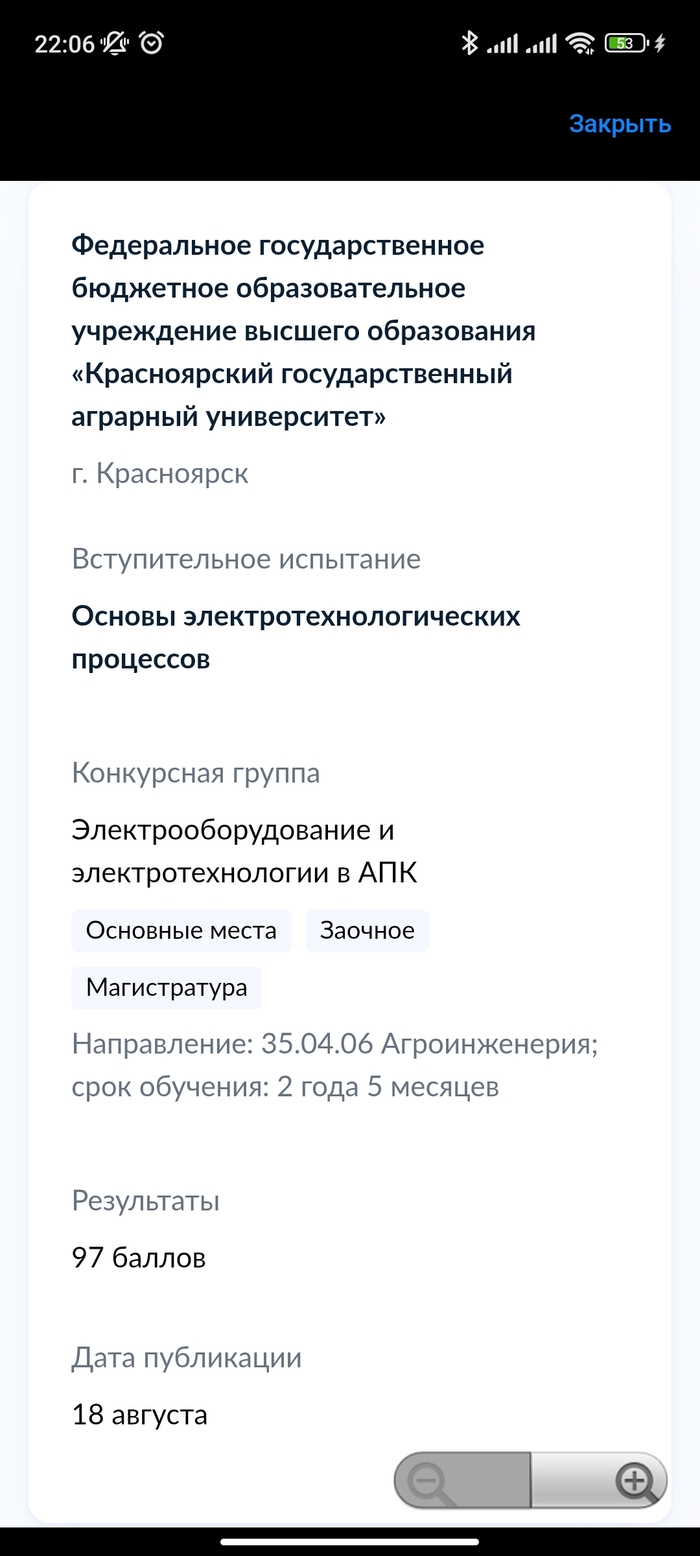Screen dimensions: 700x1556
Task: Tap the status bar clock 22:06
Action: click(64, 44)
